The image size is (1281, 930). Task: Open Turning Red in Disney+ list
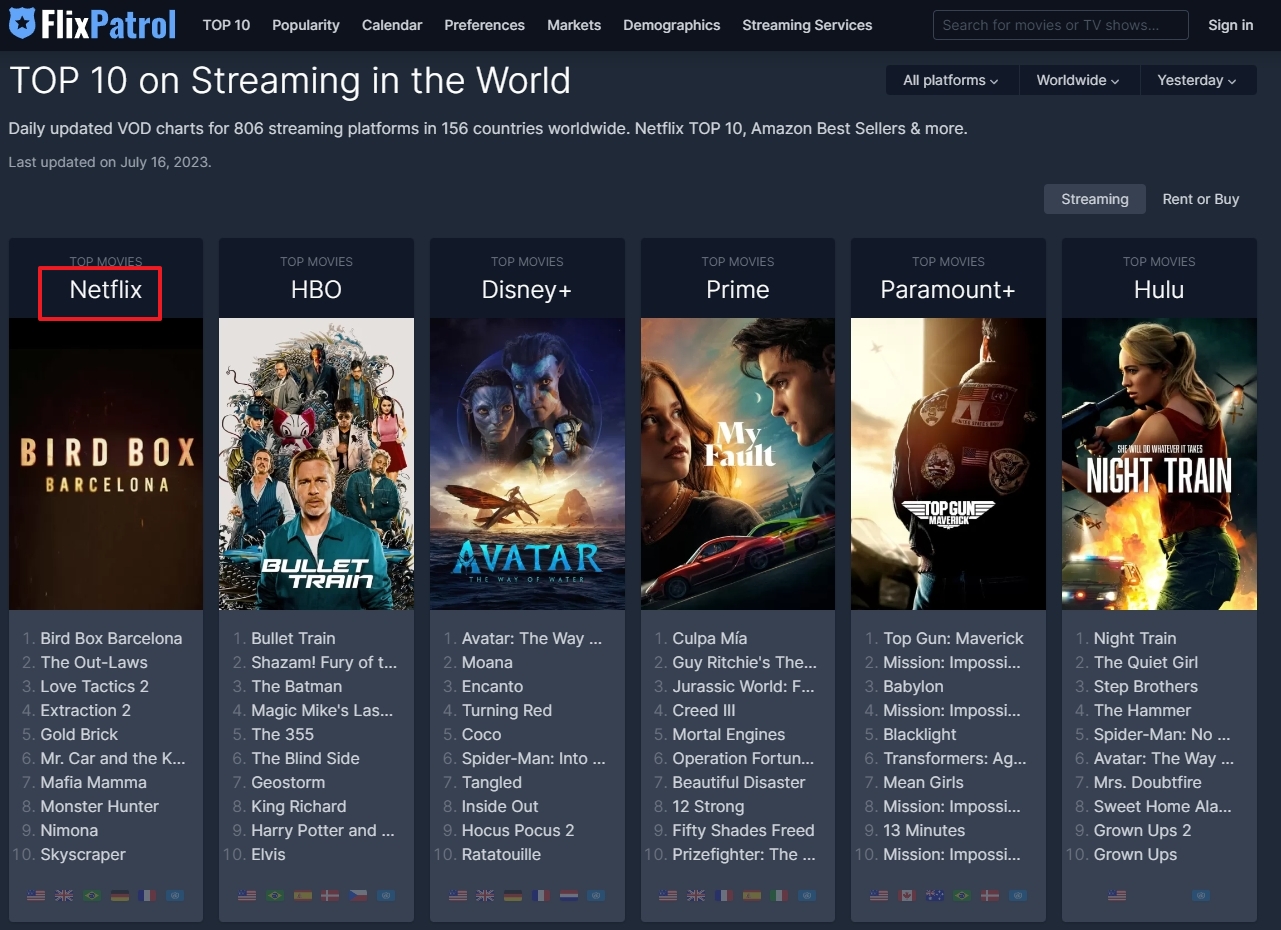click(x=507, y=710)
